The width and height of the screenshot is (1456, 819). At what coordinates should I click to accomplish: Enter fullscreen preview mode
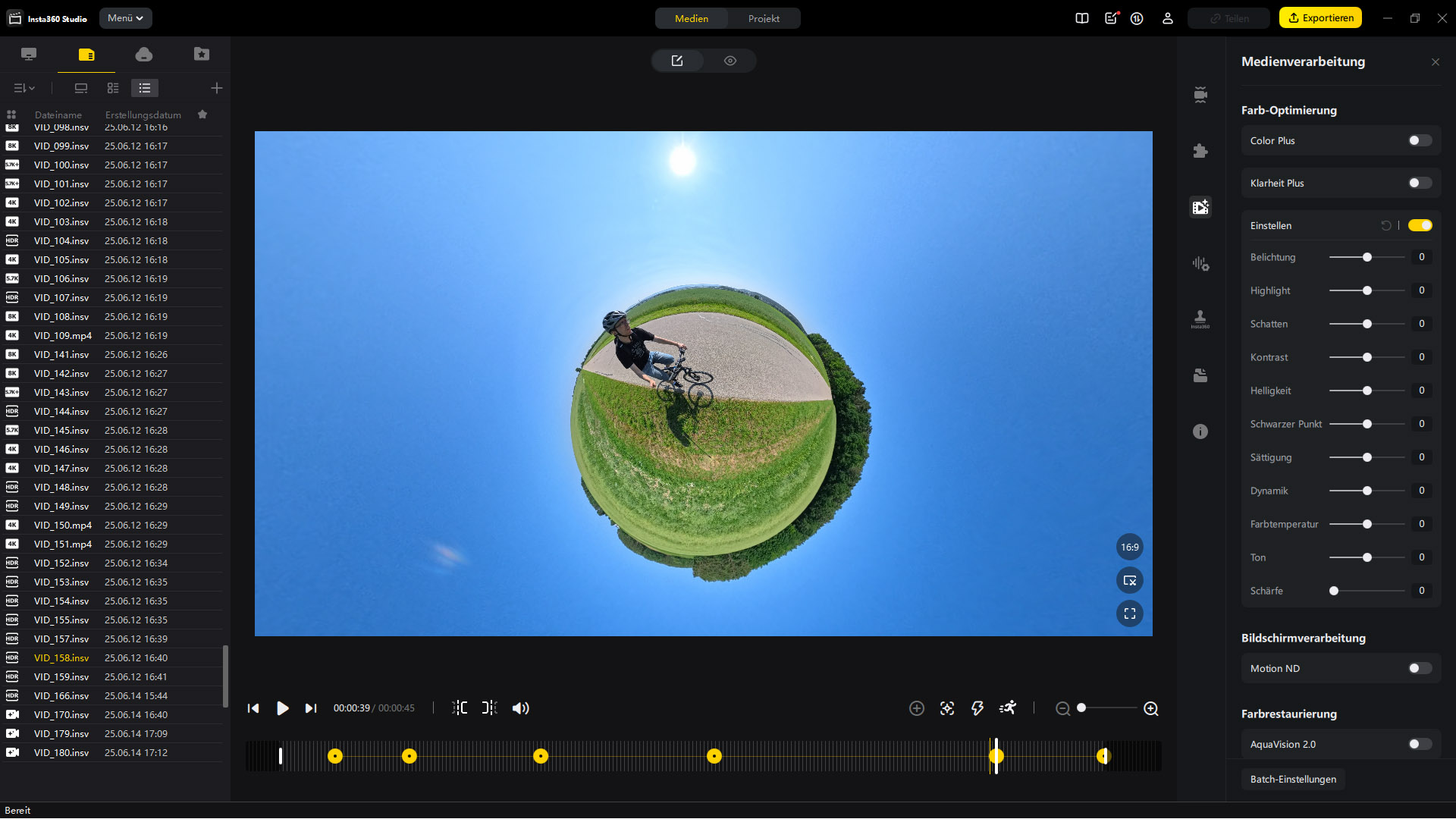pyautogui.click(x=1130, y=613)
